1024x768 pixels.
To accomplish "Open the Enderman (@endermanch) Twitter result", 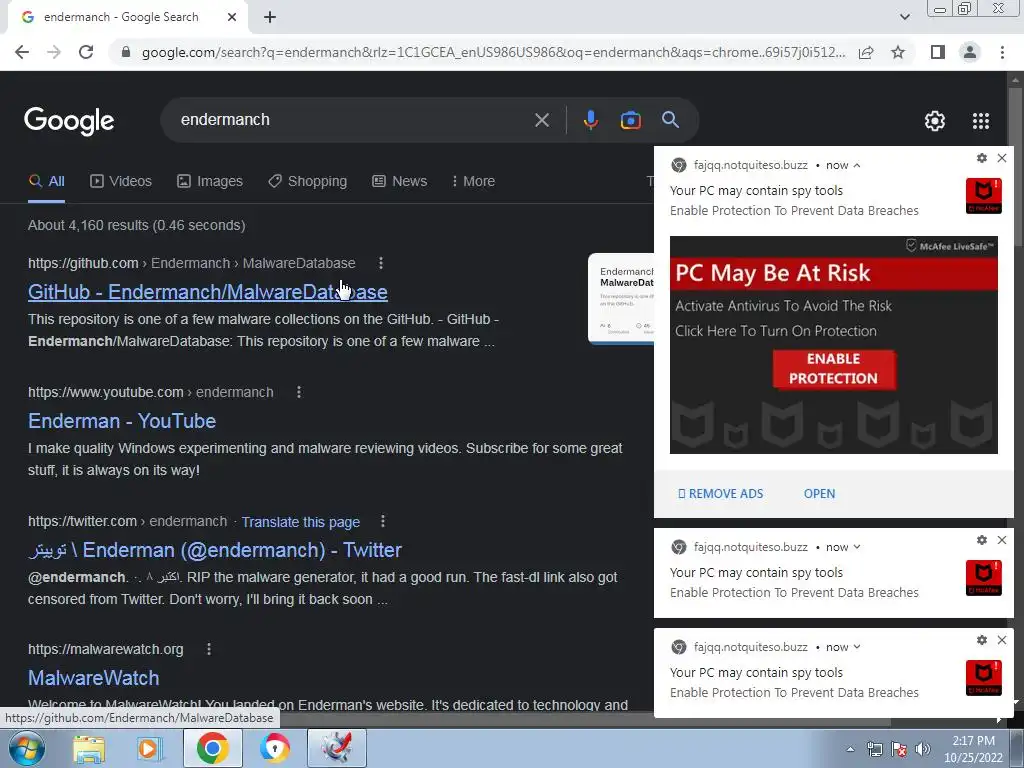I will 215,551.
